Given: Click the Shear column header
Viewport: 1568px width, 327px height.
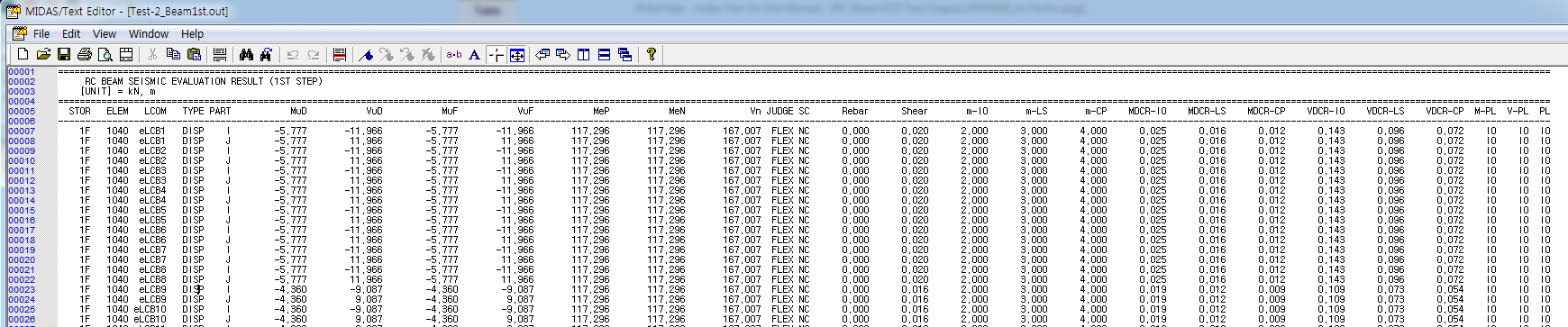Looking at the screenshot, I should pos(915,112).
